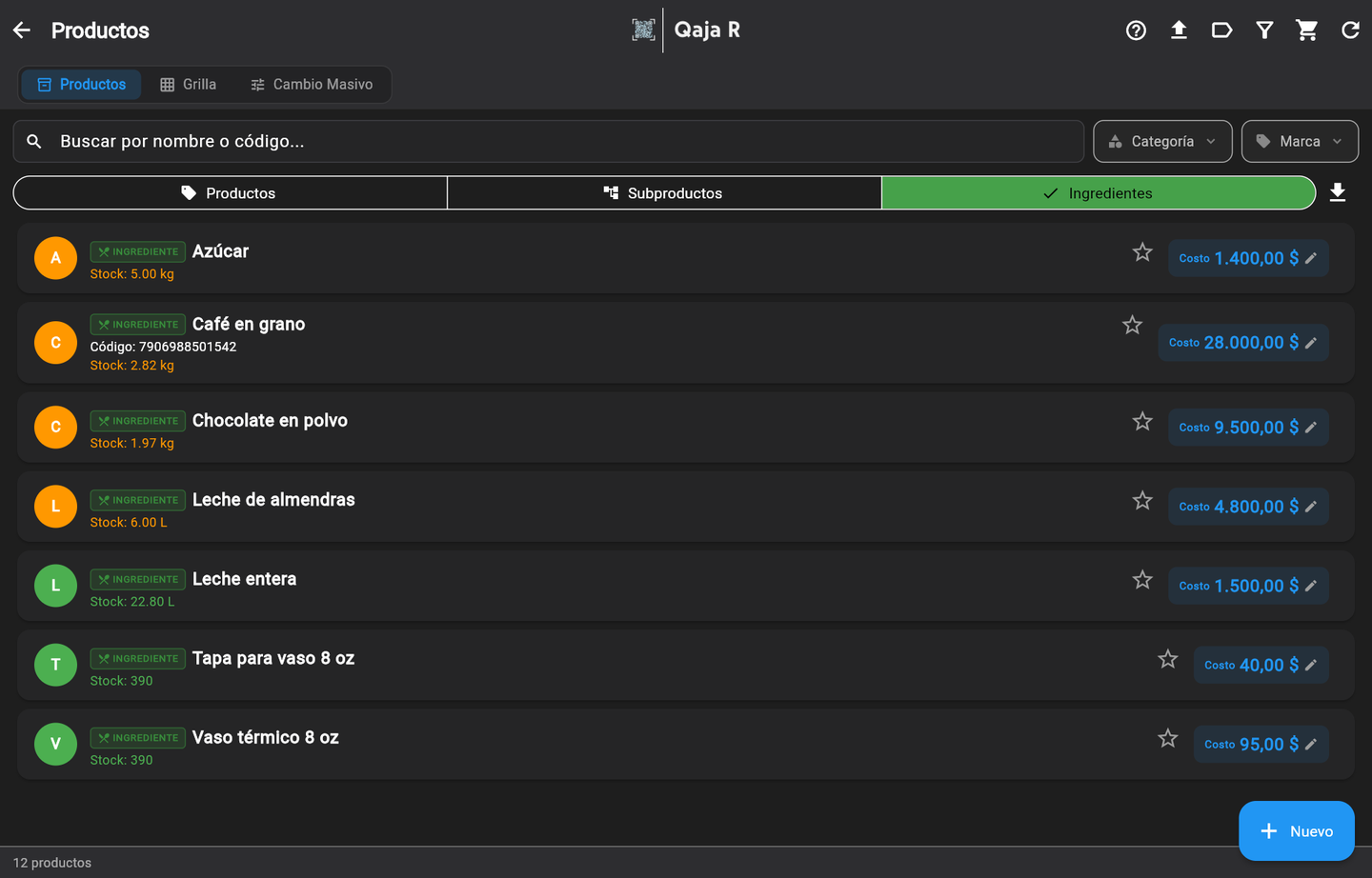1372x878 pixels.
Task: Click the download icon beside Ingredientes
Action: tap(1338, 192)
